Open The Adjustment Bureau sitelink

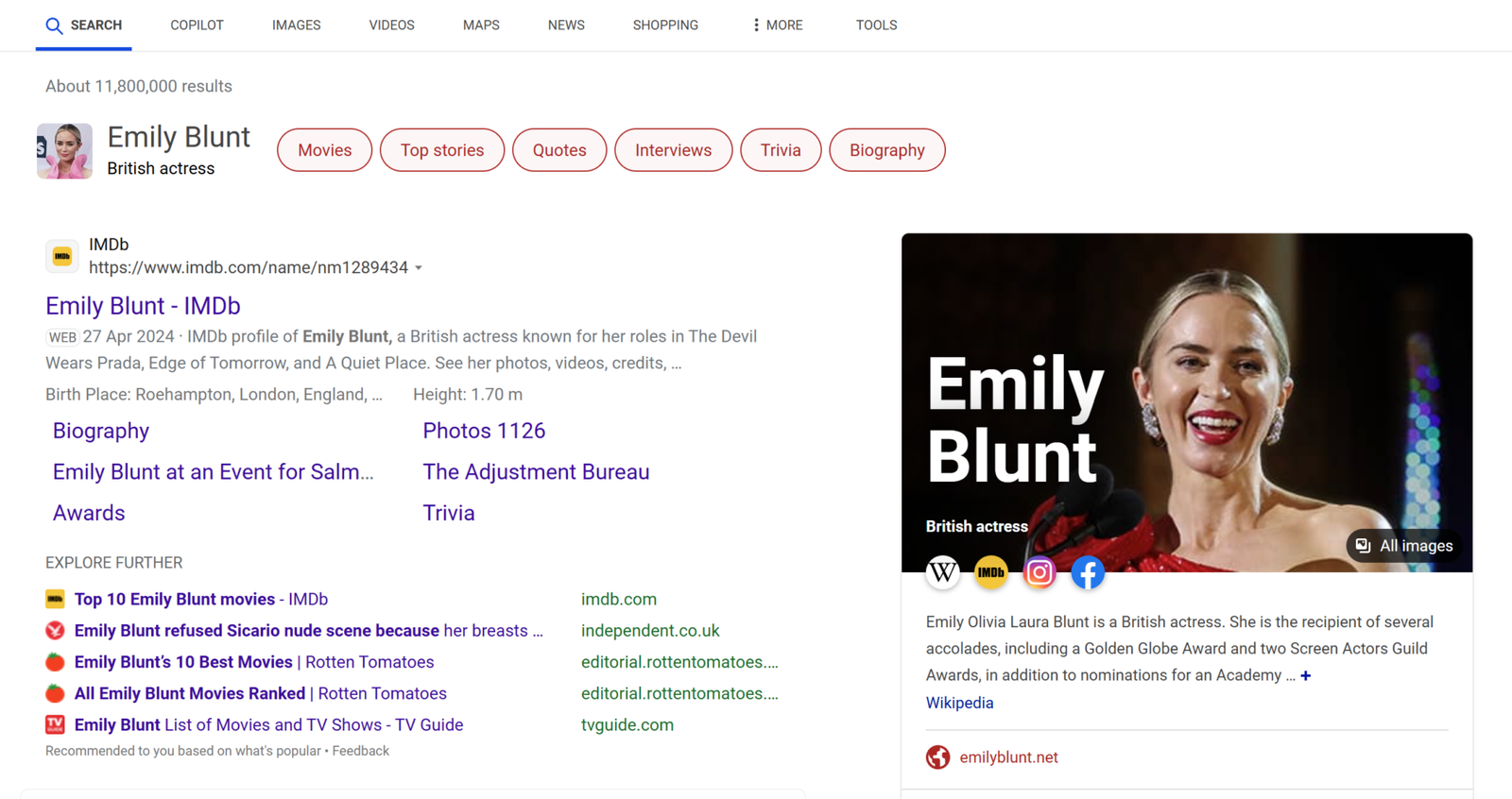(536, 472)
